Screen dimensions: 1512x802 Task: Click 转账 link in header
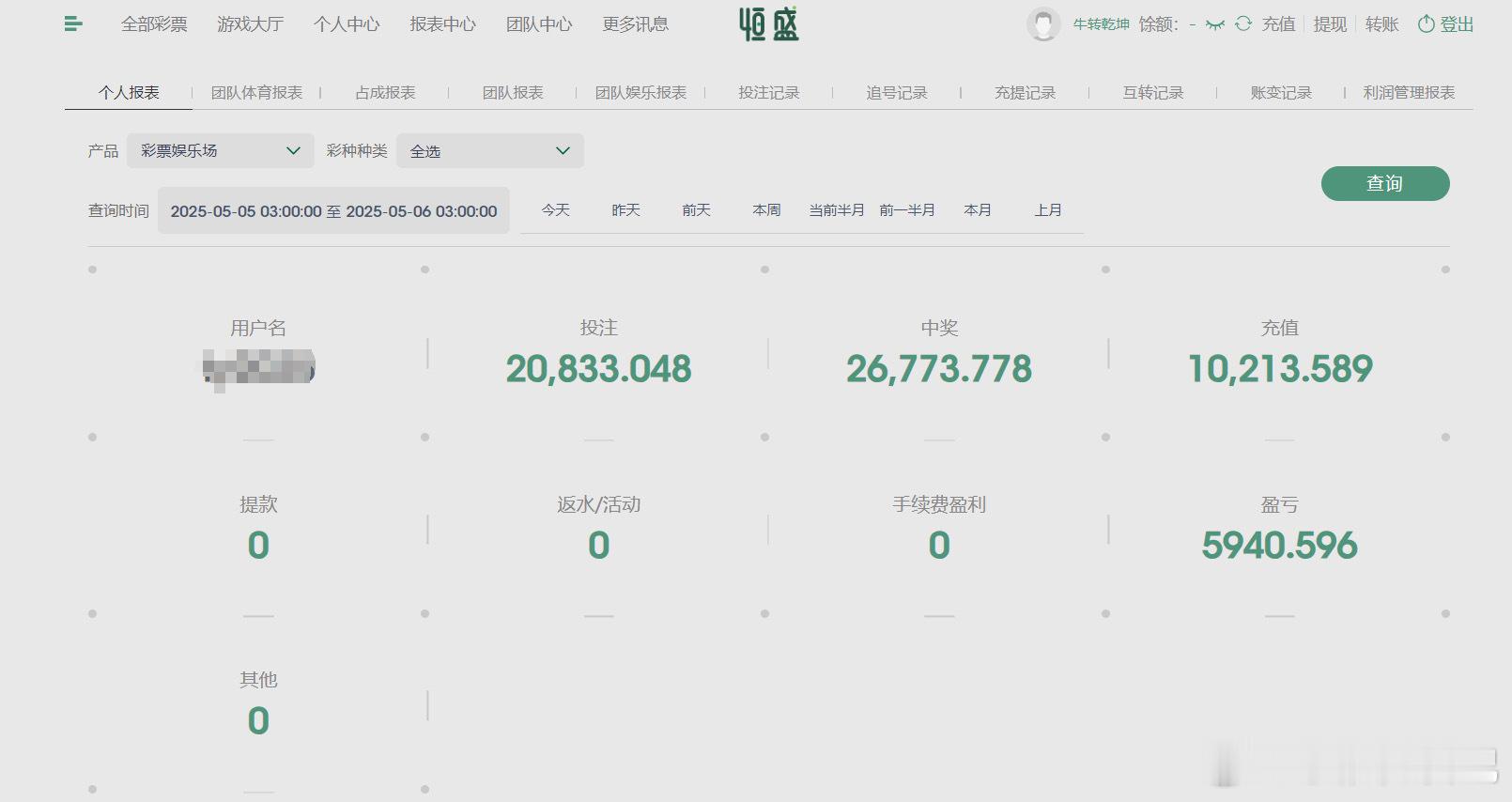tap(1381, 24)
